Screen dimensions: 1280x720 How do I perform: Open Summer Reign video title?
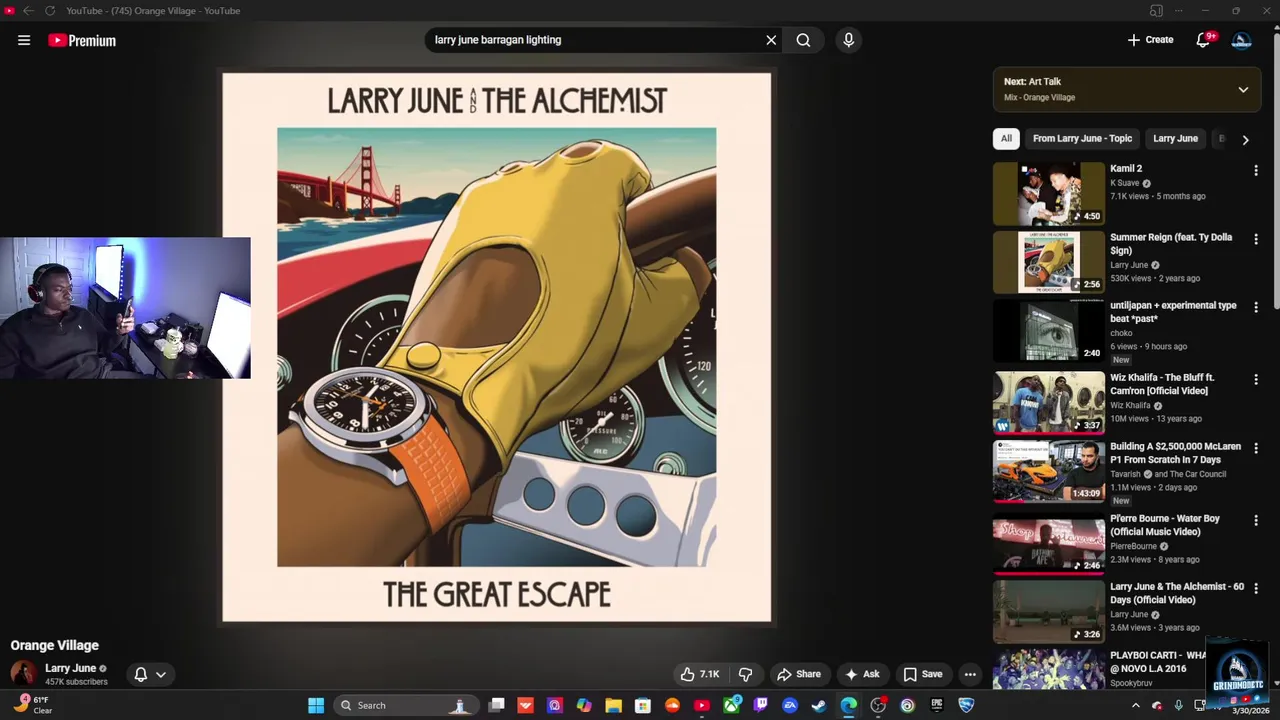pyautogui.click(x=1171, y=244)
